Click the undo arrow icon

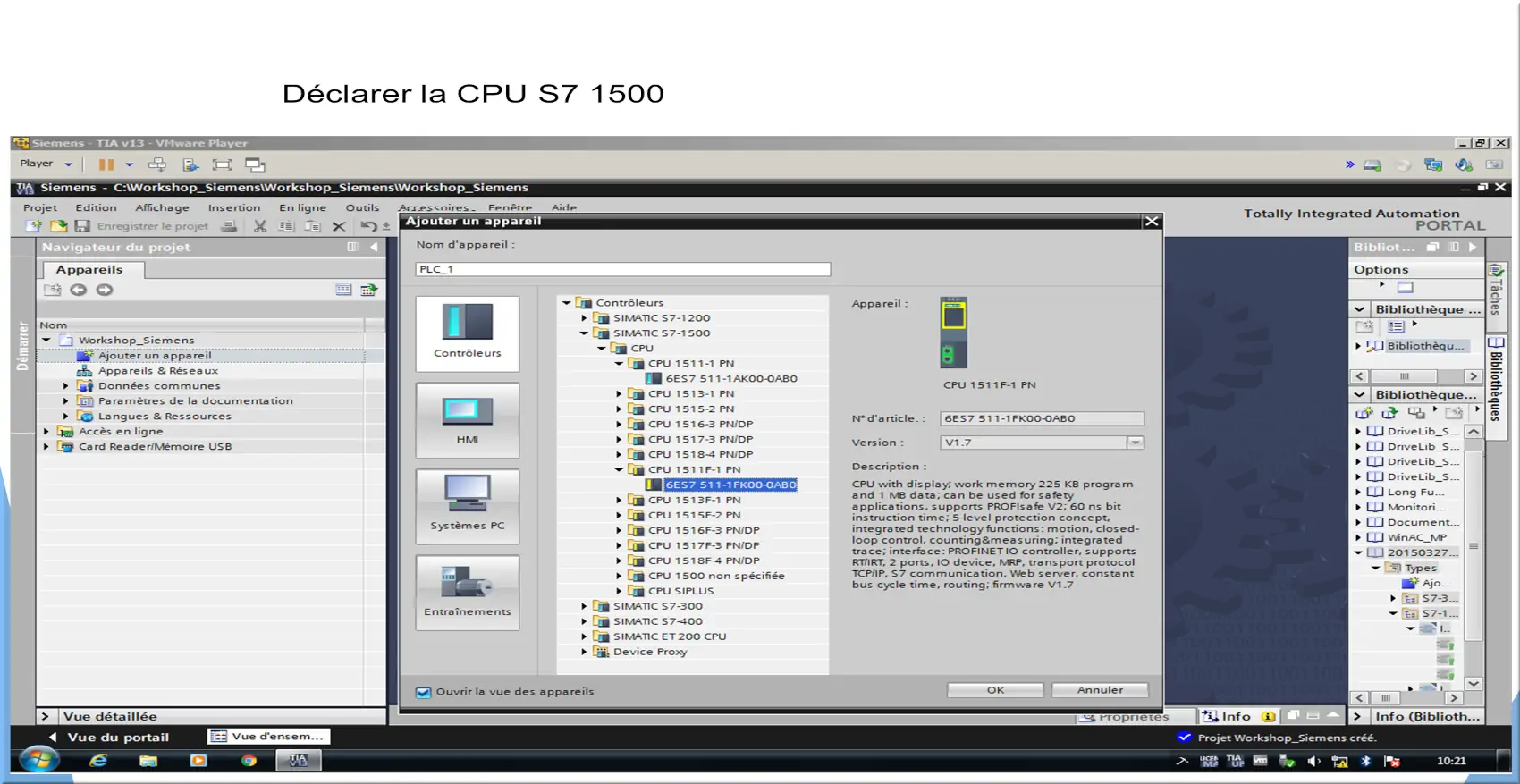pyautogui.click(x=368, y=226)
